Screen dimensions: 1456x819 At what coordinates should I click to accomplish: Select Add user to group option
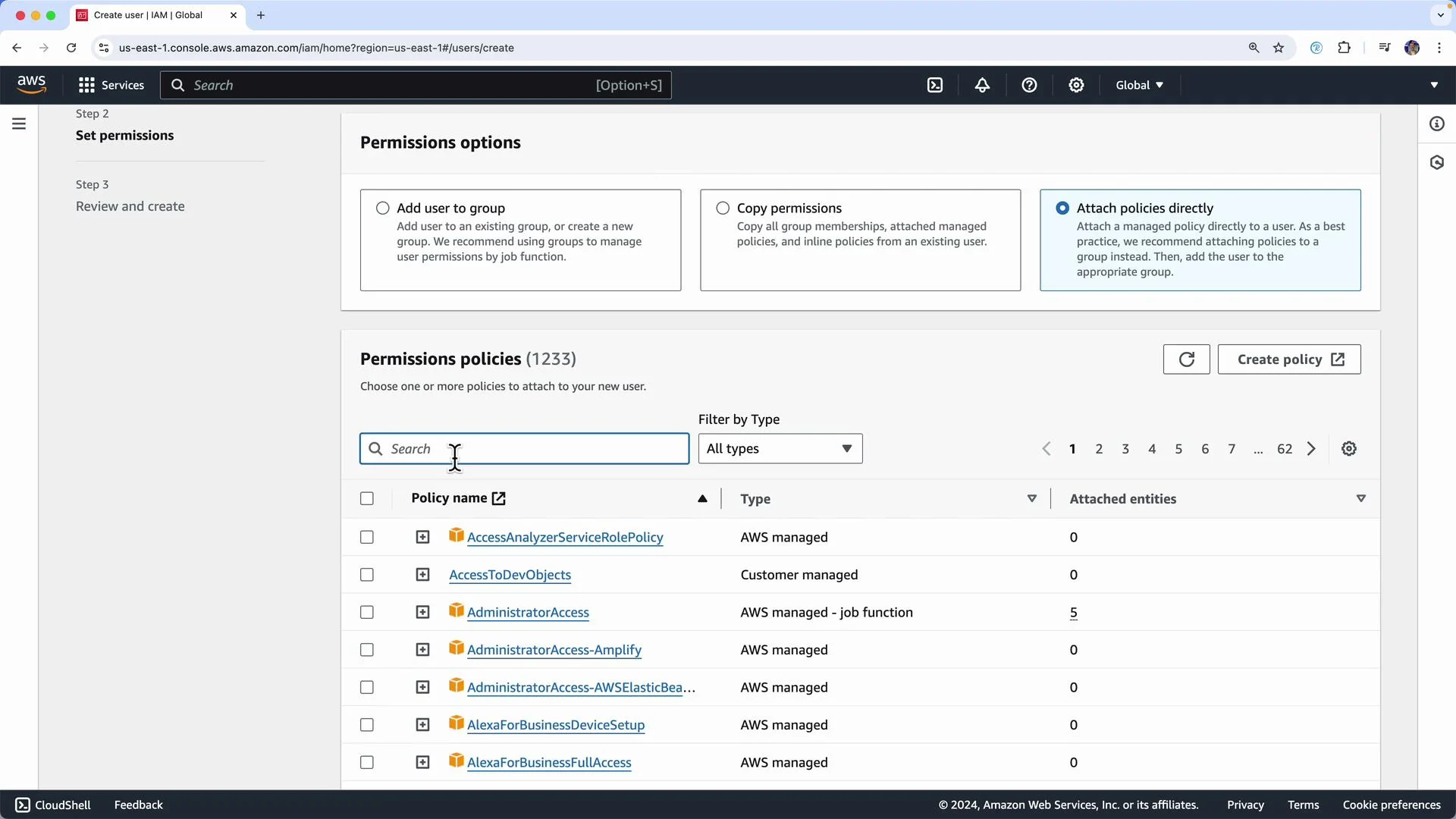(x=383, y=208)
